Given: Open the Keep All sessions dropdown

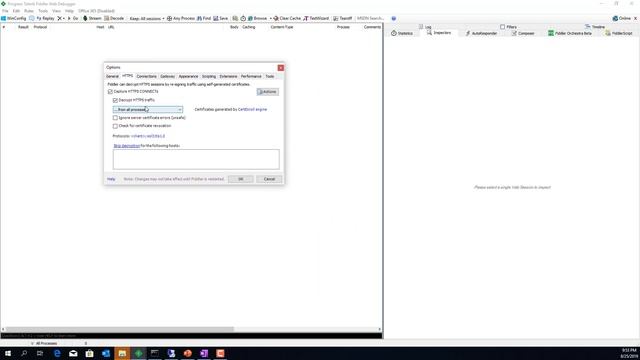Looking at the screenshot, I should (147, 18).
